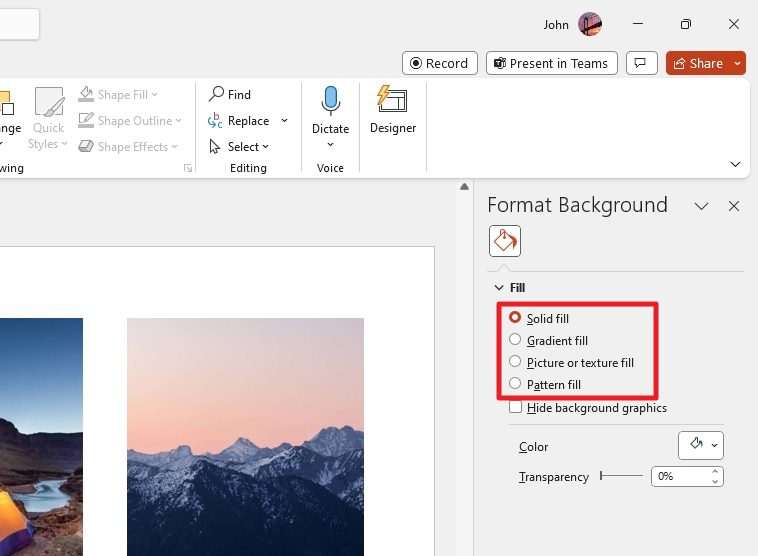Open Format Background task pane options
Image resolution: width=758 pixels, height=556 pixels.
pos(701,206)
